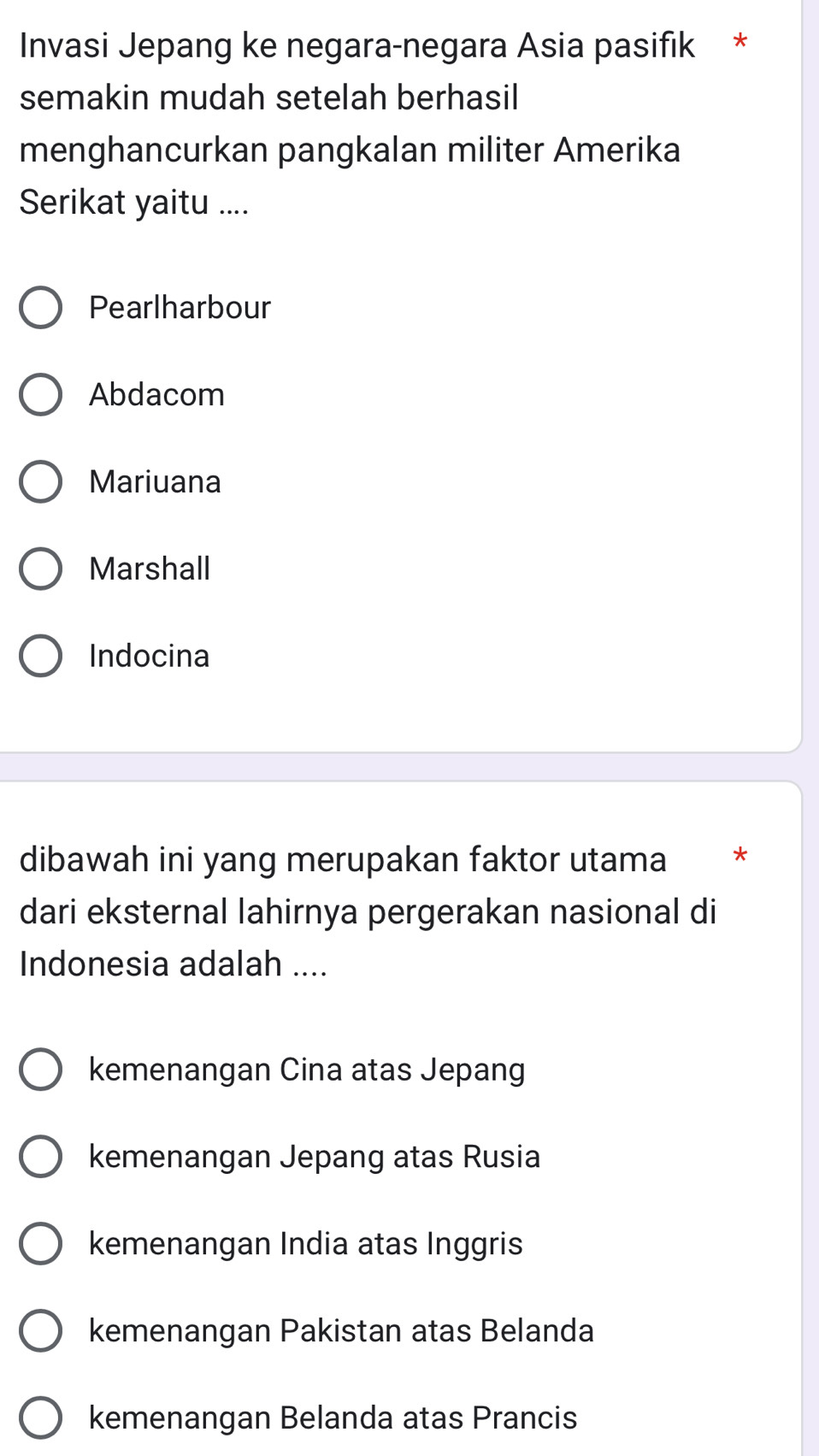Mark the Mariuana radio button

click(x=40, y=482)
